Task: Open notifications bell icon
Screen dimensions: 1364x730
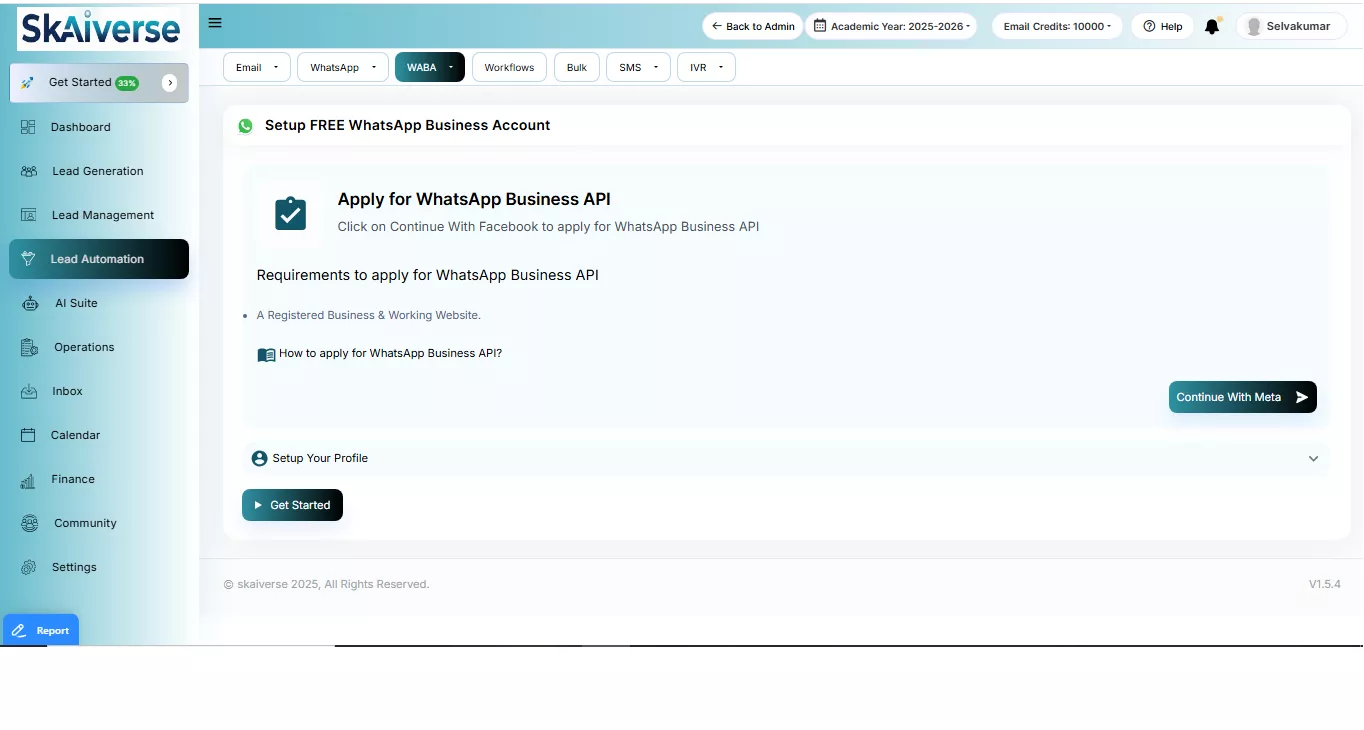Action: [x=1212, y=27]
